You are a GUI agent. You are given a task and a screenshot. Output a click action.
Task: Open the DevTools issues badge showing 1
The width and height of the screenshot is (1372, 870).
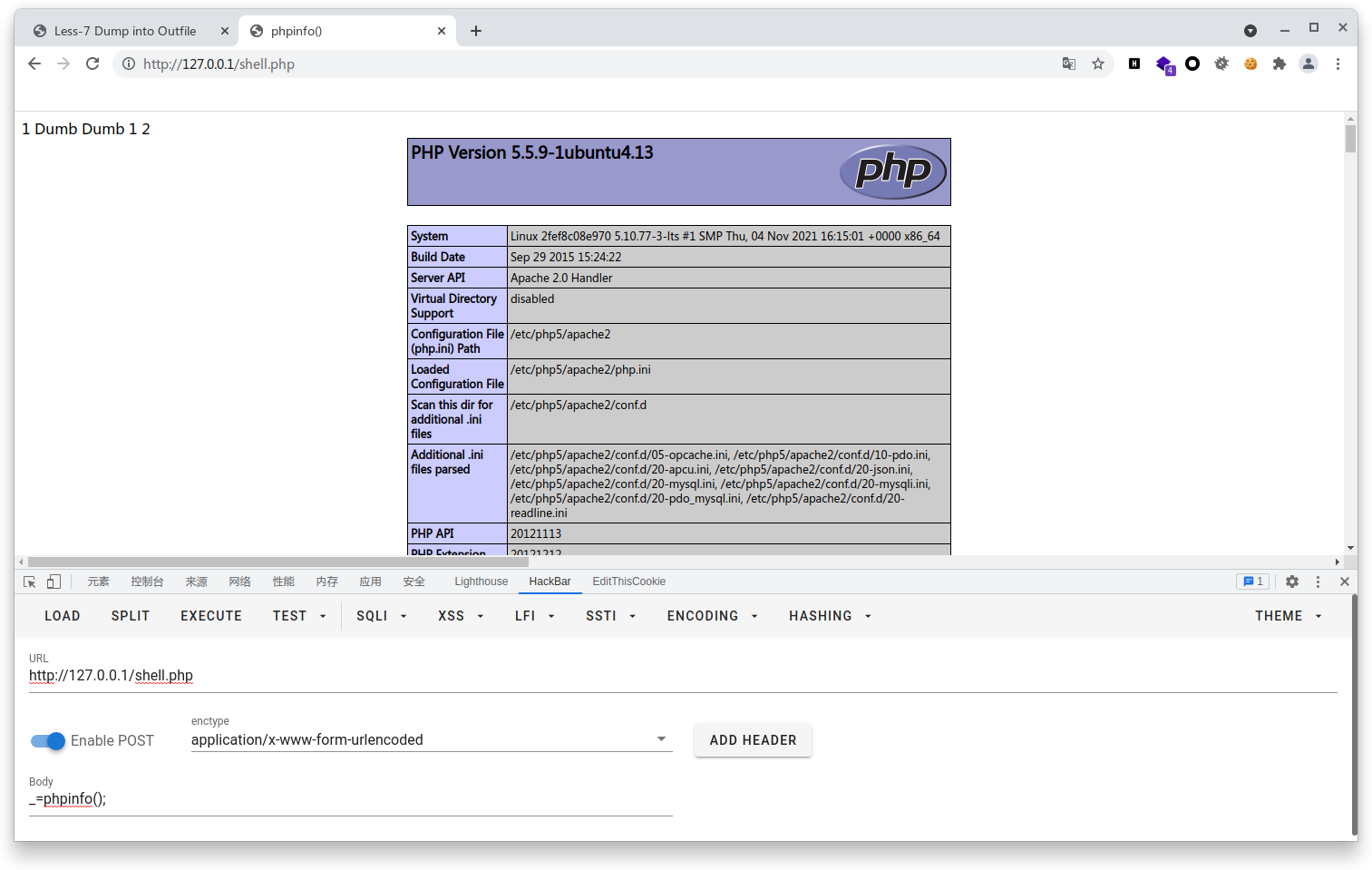pyautogui.click(x=1253, y=582)
